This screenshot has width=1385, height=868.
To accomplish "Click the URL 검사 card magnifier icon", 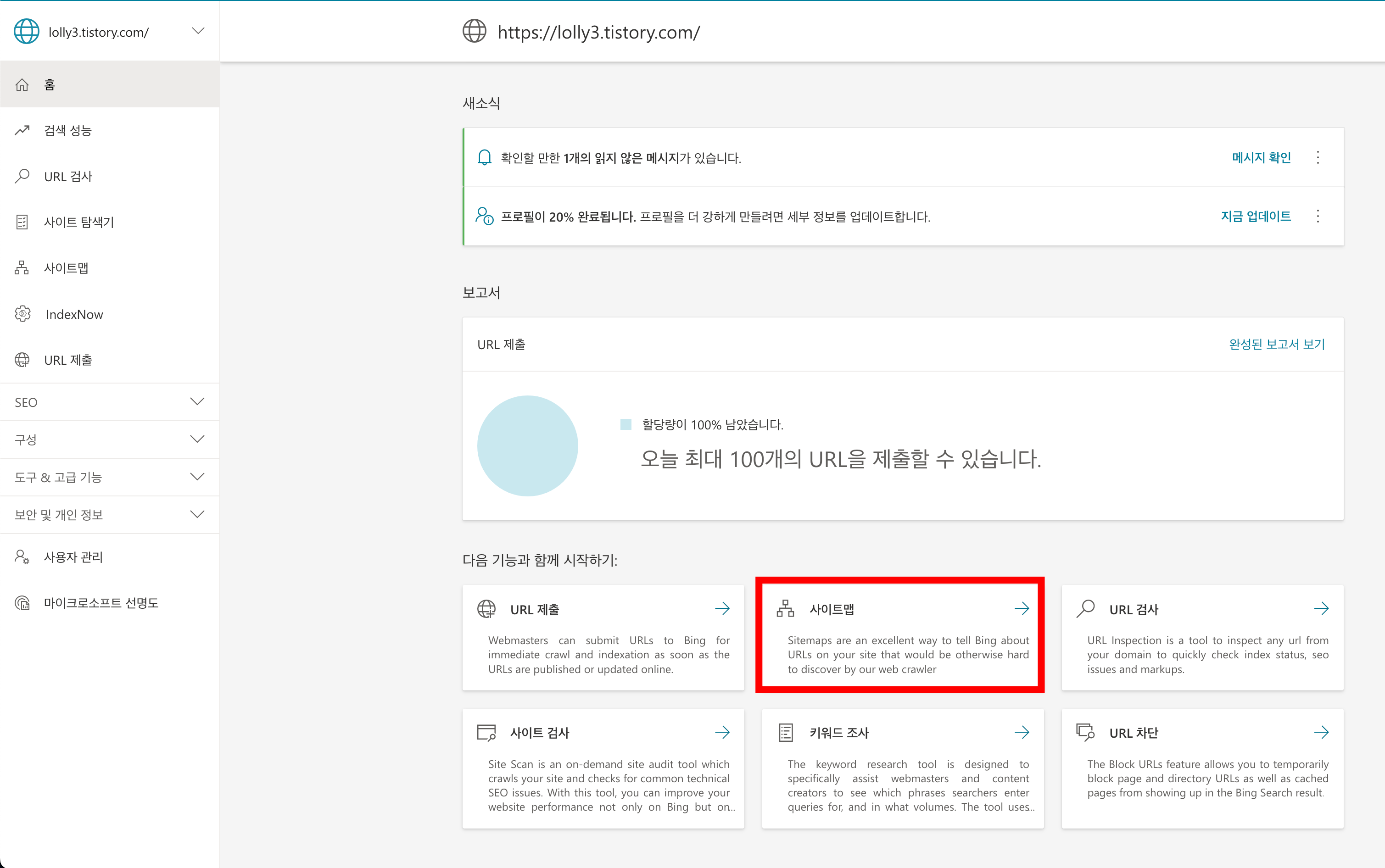I will pos(1085,608).
